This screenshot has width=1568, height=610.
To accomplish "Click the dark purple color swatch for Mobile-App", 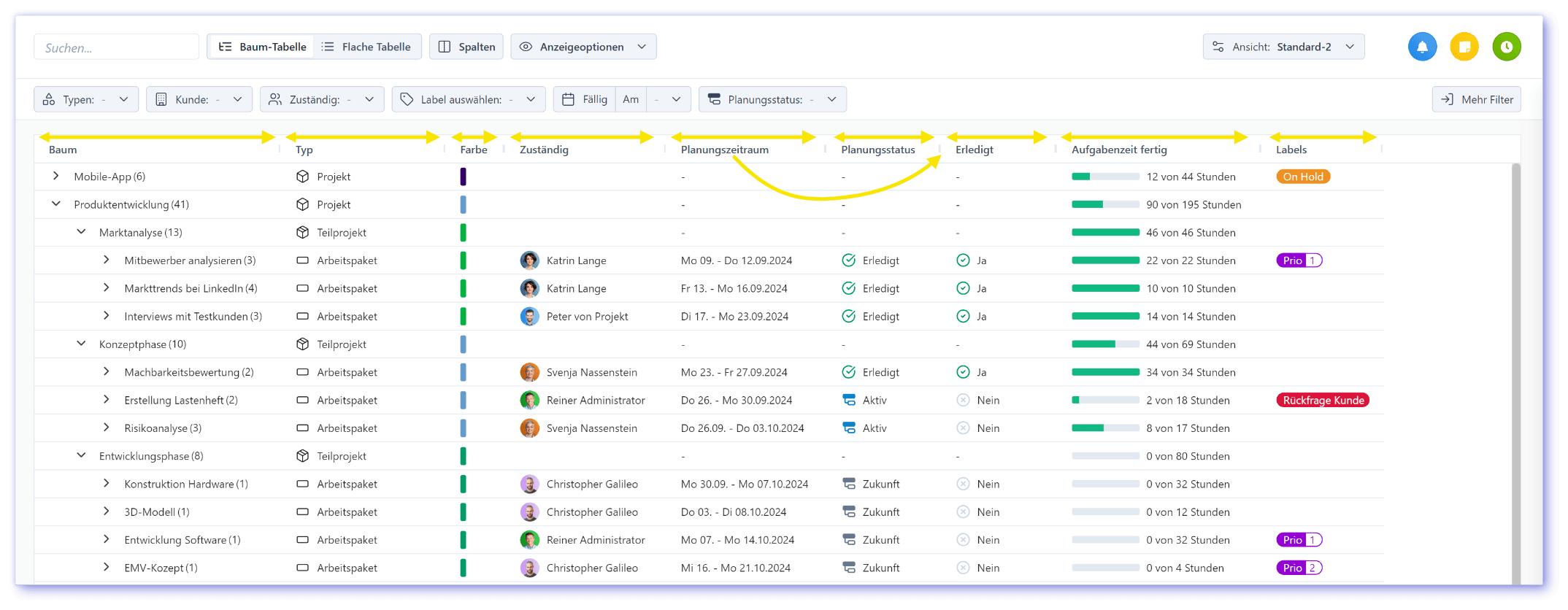I will 463,177.
